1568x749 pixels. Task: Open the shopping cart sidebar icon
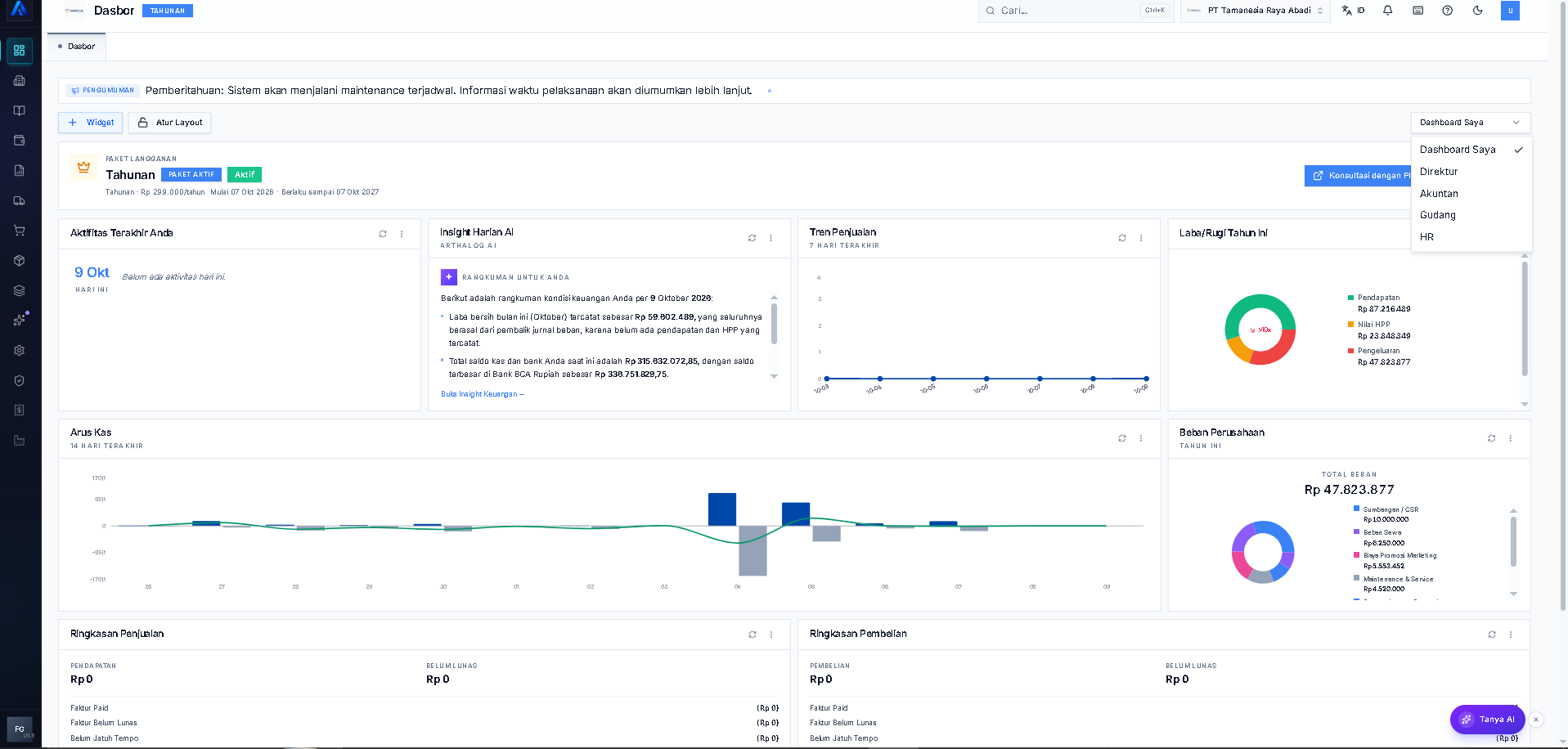tap(20, 231)
